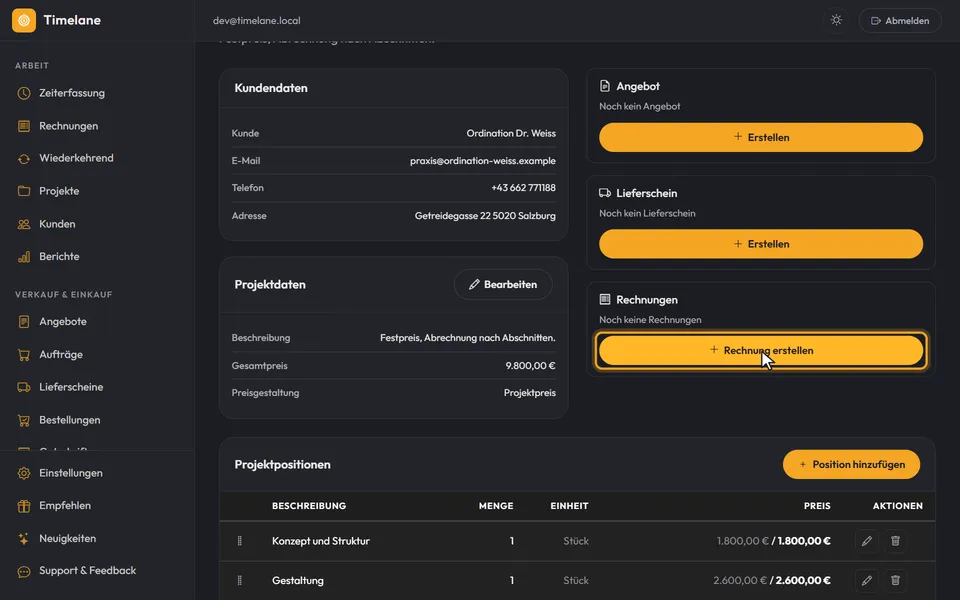Click the Timelane logo icon
Screen dimensions: 960x600
click(x=24, y=20)
